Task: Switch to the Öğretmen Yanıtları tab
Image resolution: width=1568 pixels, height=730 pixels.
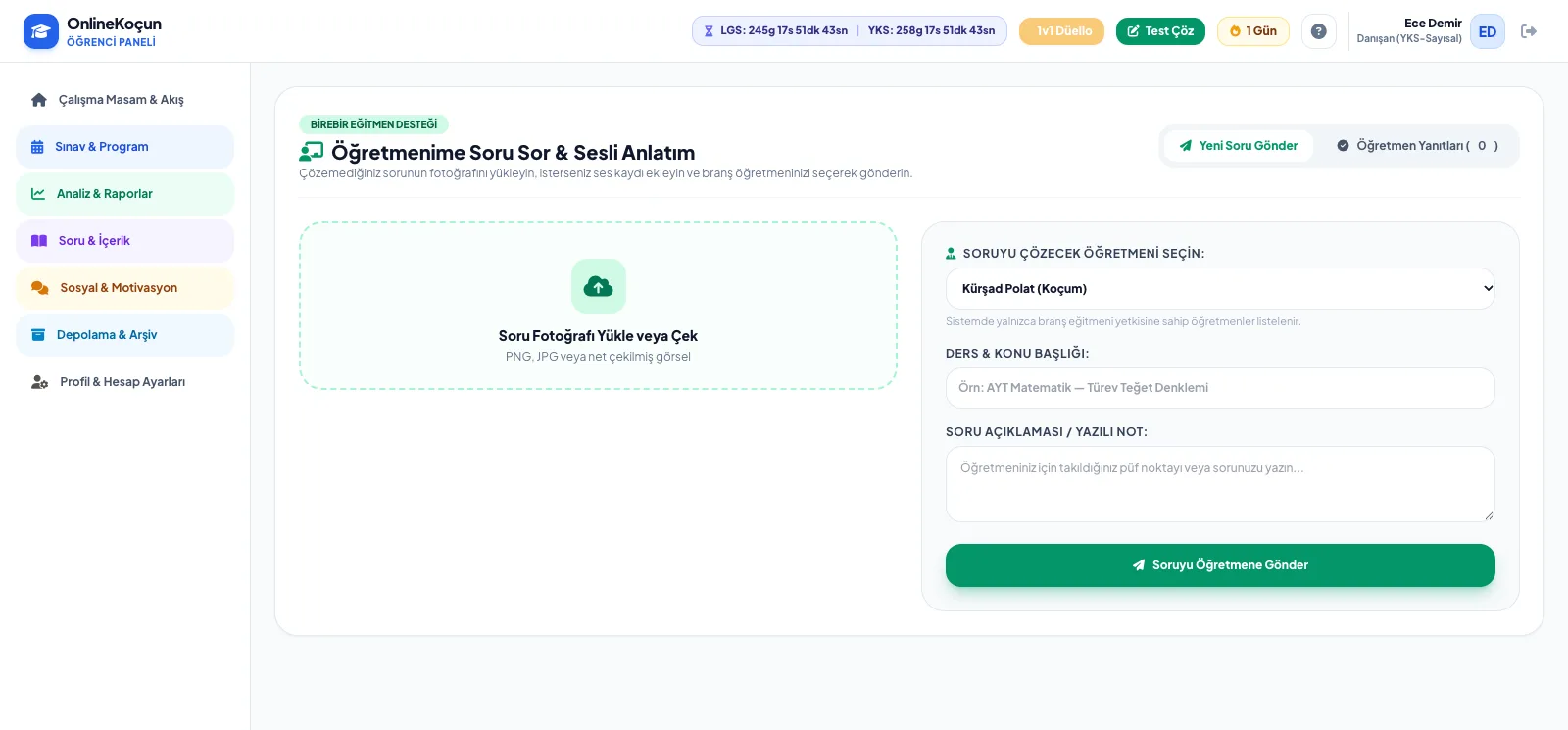Action: coord(1417,146)
